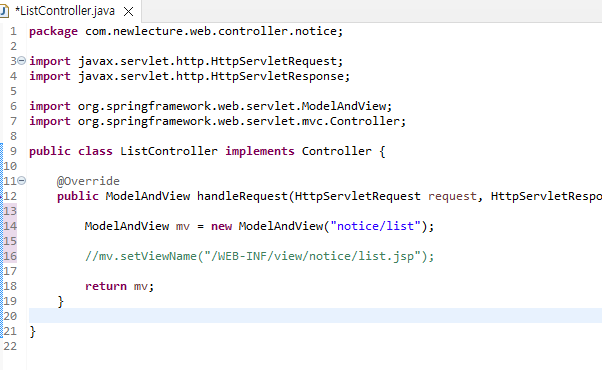Screen dimensions: 602x370
Task: Select the *ListController.java editor tab
Action: coord(70,11)
